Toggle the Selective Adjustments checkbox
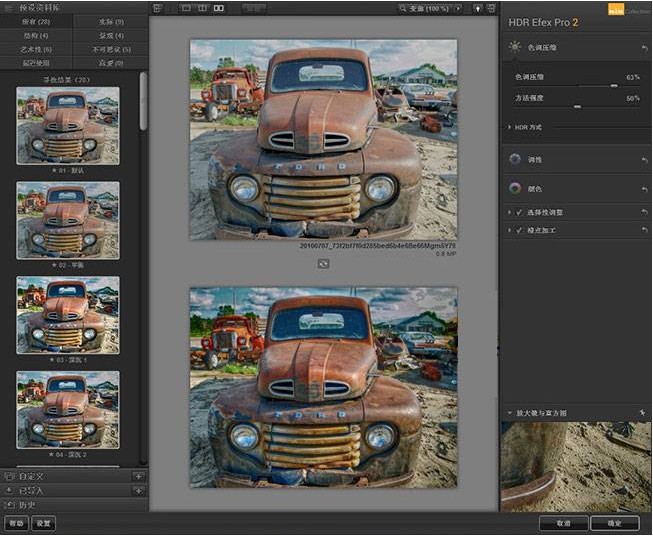653x537 pixels. point(519,212)
